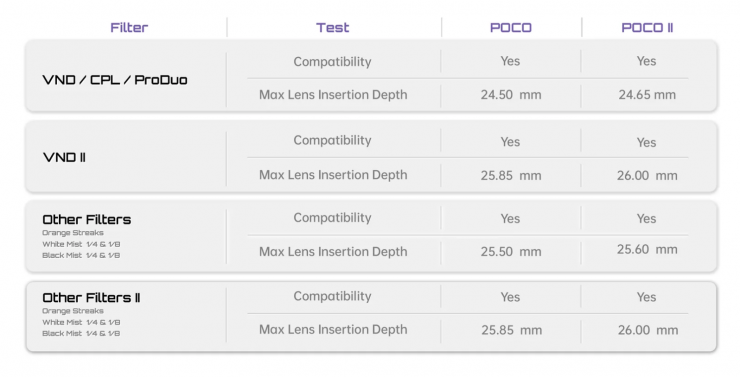Click Compatibility in the VND II row
The width and height of the screenshot is (740, 377).
[x=332, y=140]
